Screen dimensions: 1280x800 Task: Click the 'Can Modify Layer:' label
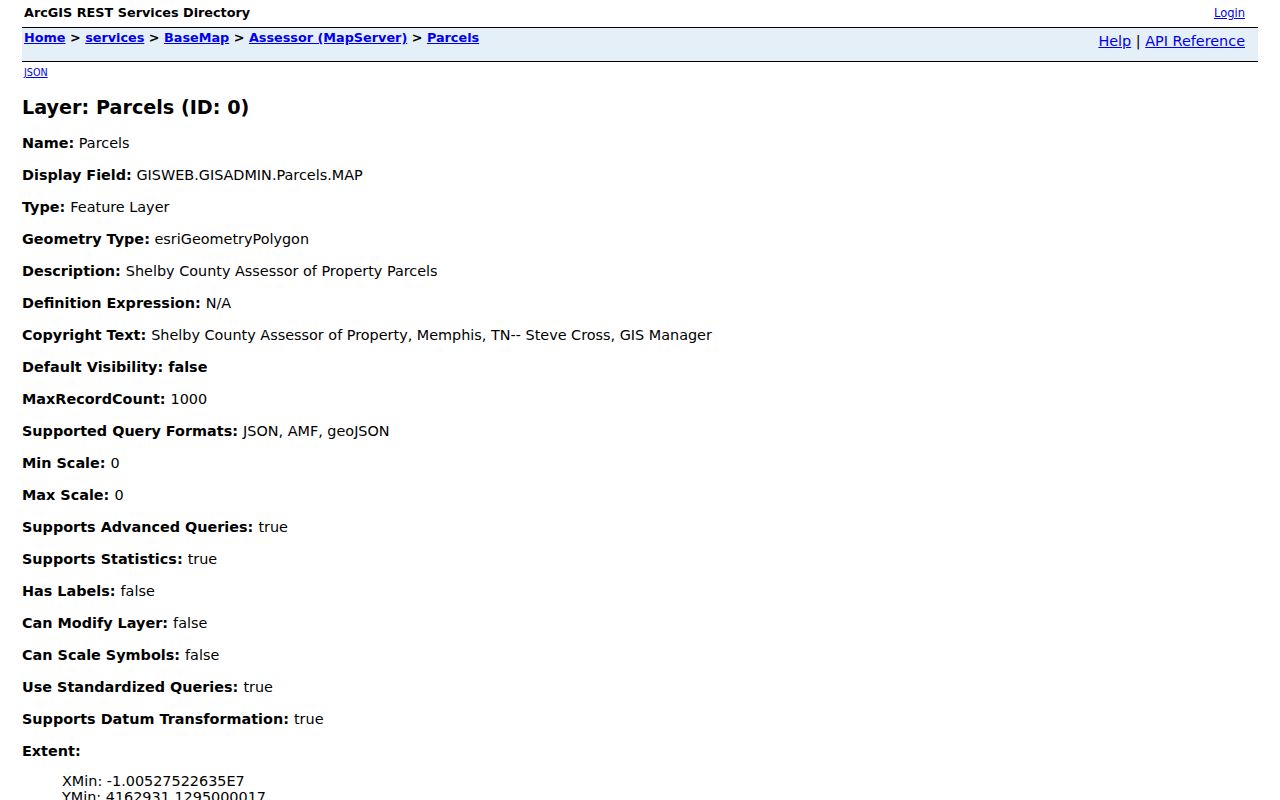click(95, 623)
